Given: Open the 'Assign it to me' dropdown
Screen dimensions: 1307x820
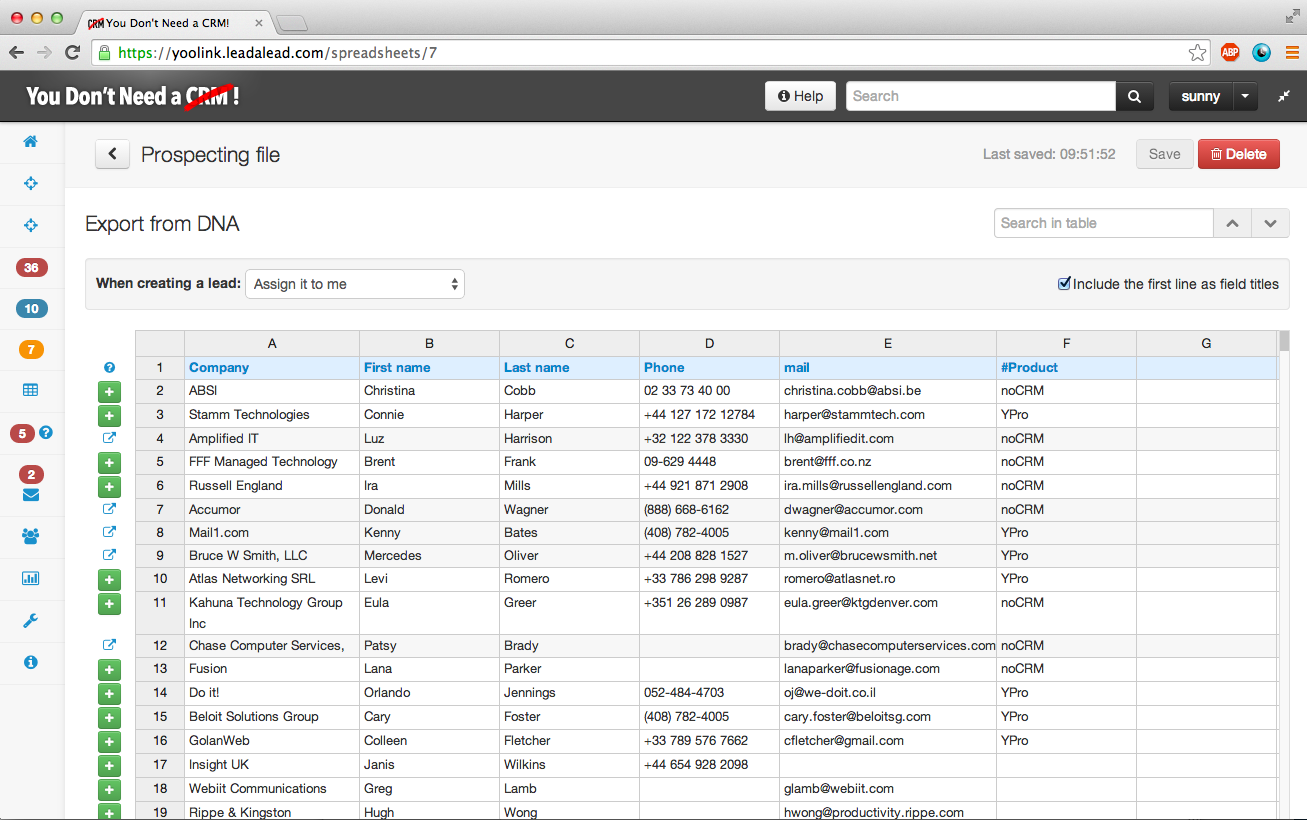Looking at the screenshot, I should (355, 284).
